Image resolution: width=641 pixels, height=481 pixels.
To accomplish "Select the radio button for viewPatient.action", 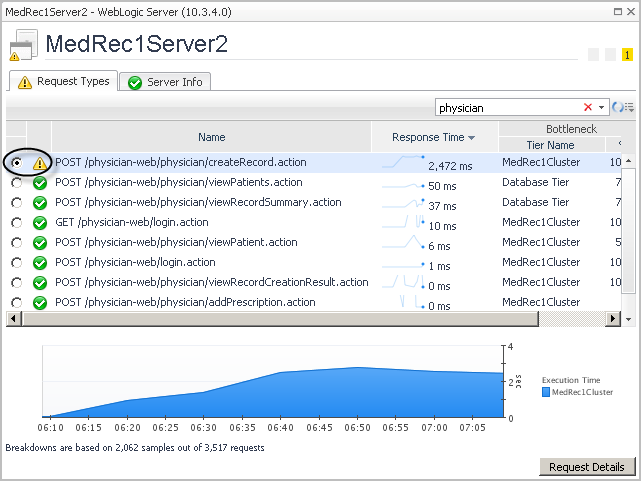I will [x=17, y=243].
